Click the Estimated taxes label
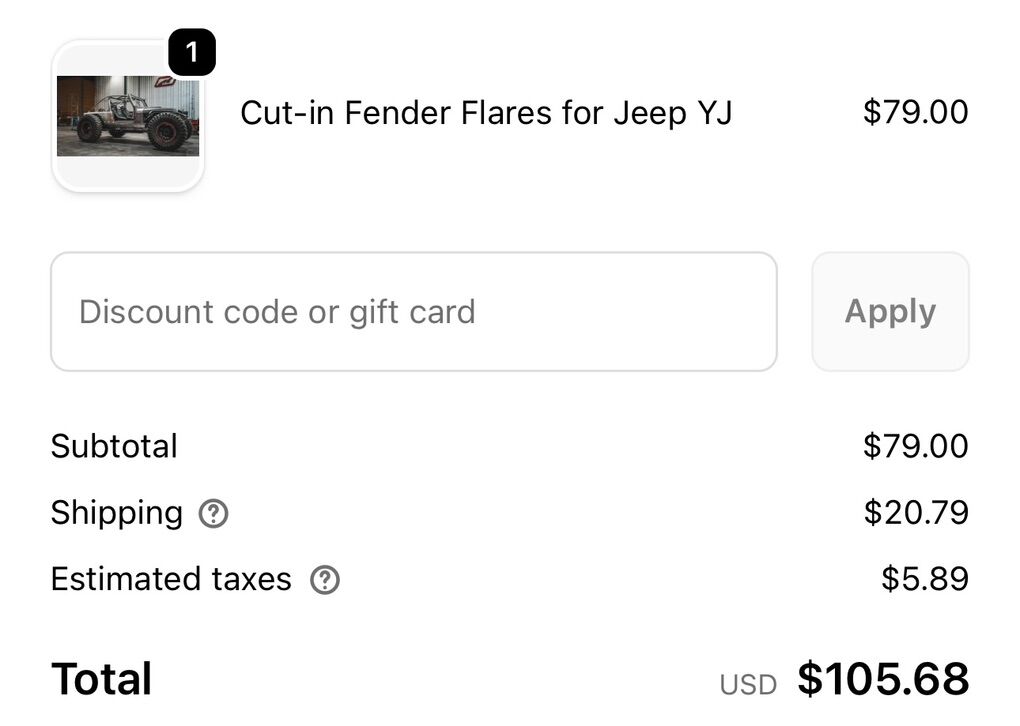Screen dimensions: 1020x726 pyautogui.click(x=171, y=579)
